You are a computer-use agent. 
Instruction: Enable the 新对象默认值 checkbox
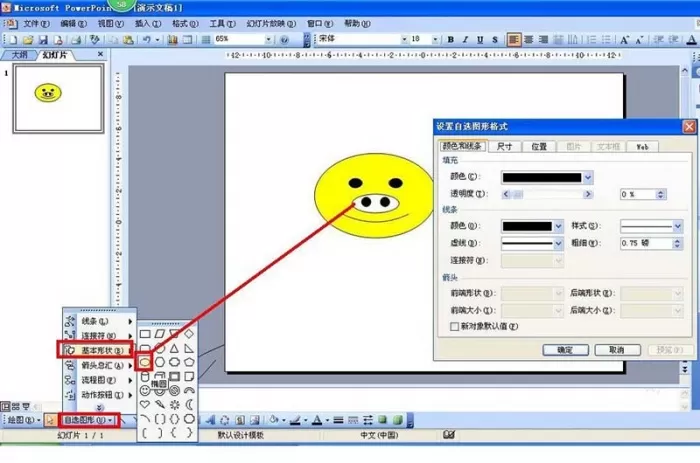454,327
